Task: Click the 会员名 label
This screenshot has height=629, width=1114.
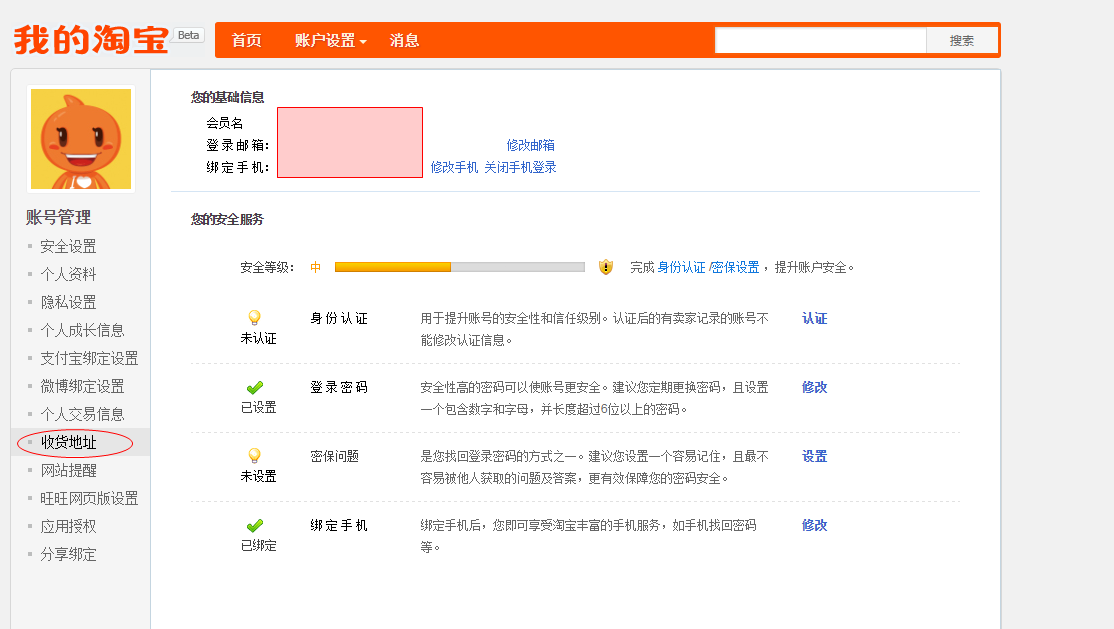Action: click(225, 123)
